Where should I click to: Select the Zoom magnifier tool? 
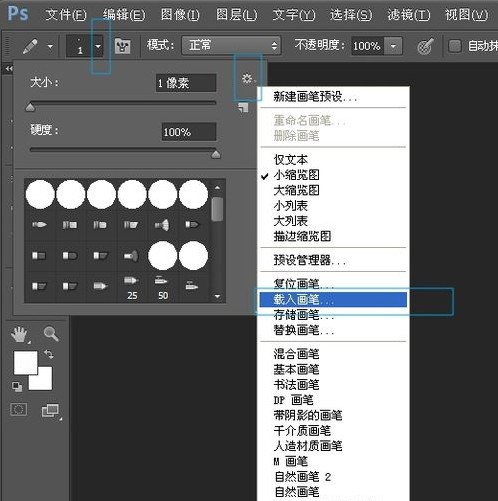(51, 334)
